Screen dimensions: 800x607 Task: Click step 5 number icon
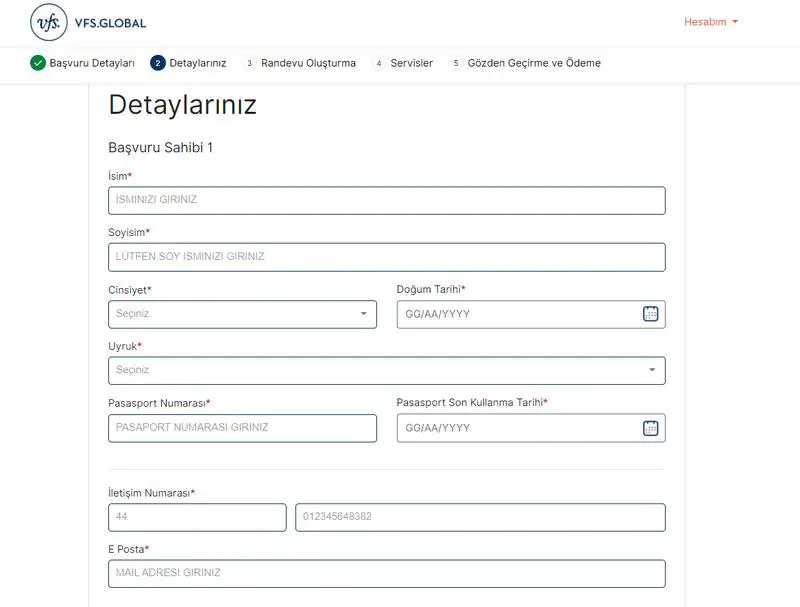(x=456, y=63)
